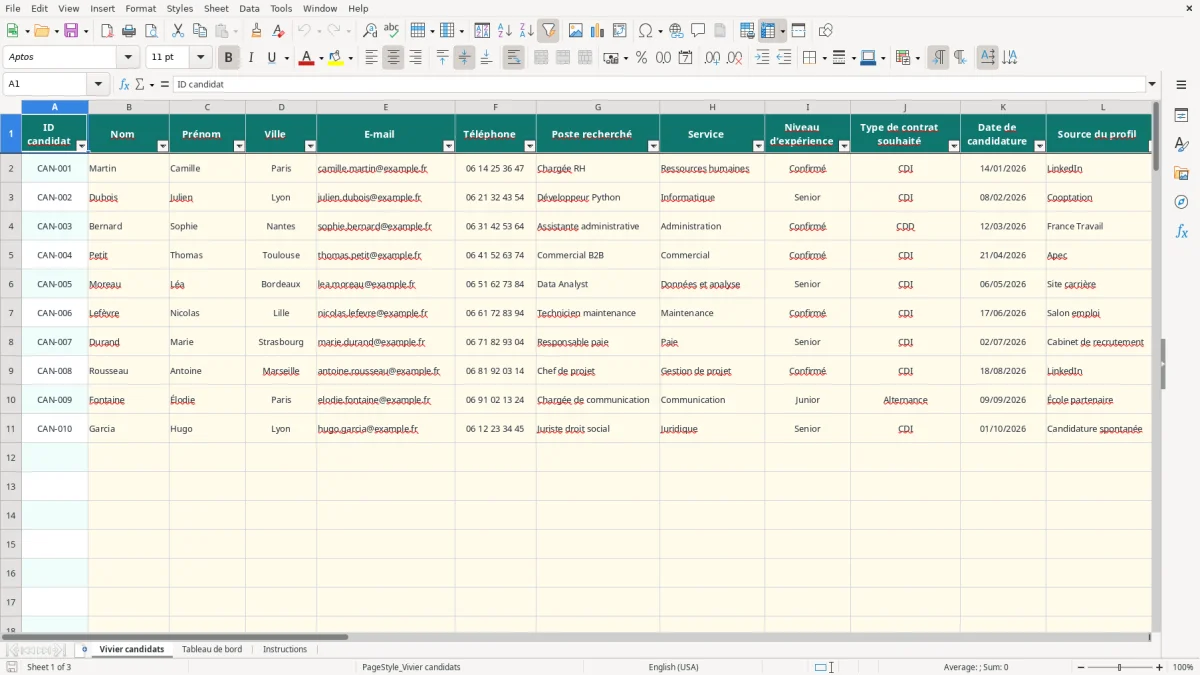Screen dimensions: 1200x675
Task: Click the Increase Indent icon
Action: (762, 58)
